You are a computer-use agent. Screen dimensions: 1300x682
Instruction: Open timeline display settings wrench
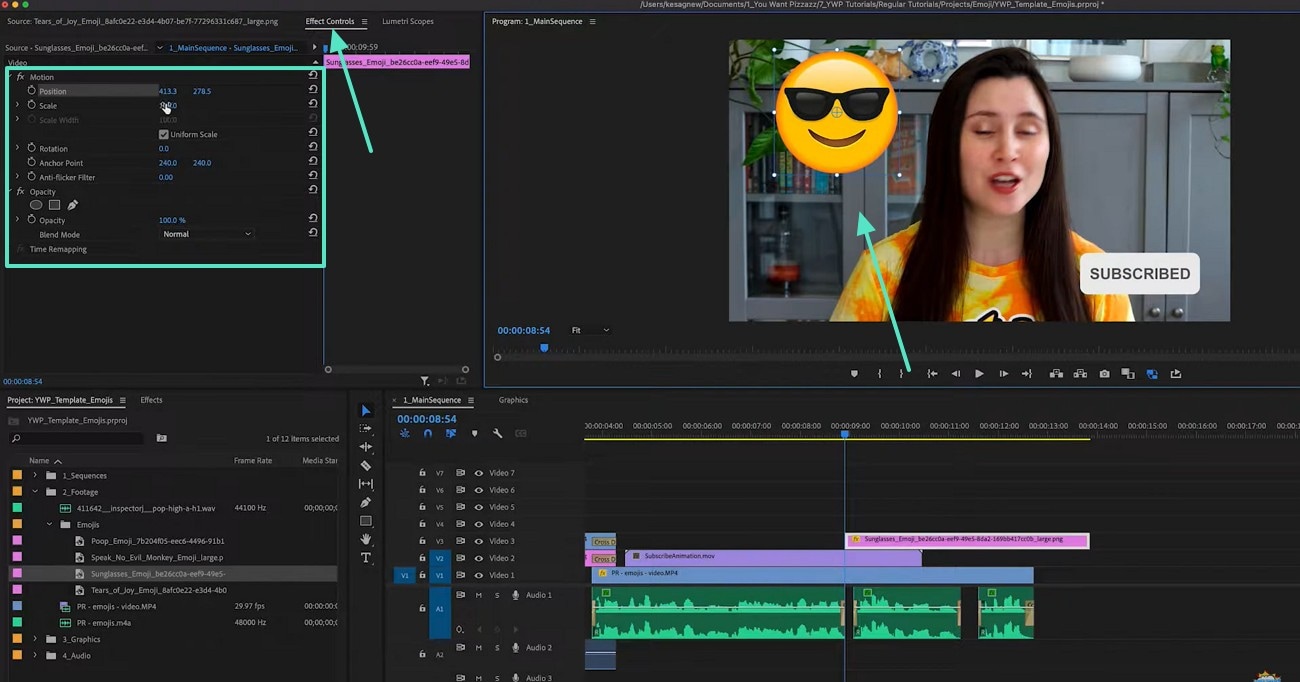coord(498,434)
